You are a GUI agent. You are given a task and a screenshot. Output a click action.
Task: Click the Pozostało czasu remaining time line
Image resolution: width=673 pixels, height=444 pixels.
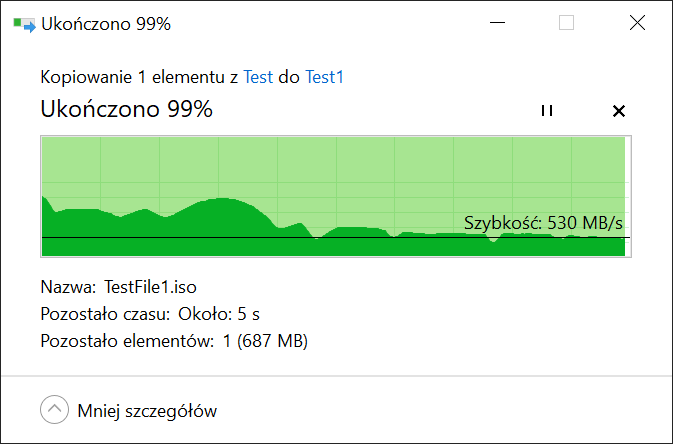click(x=150, y=314)
